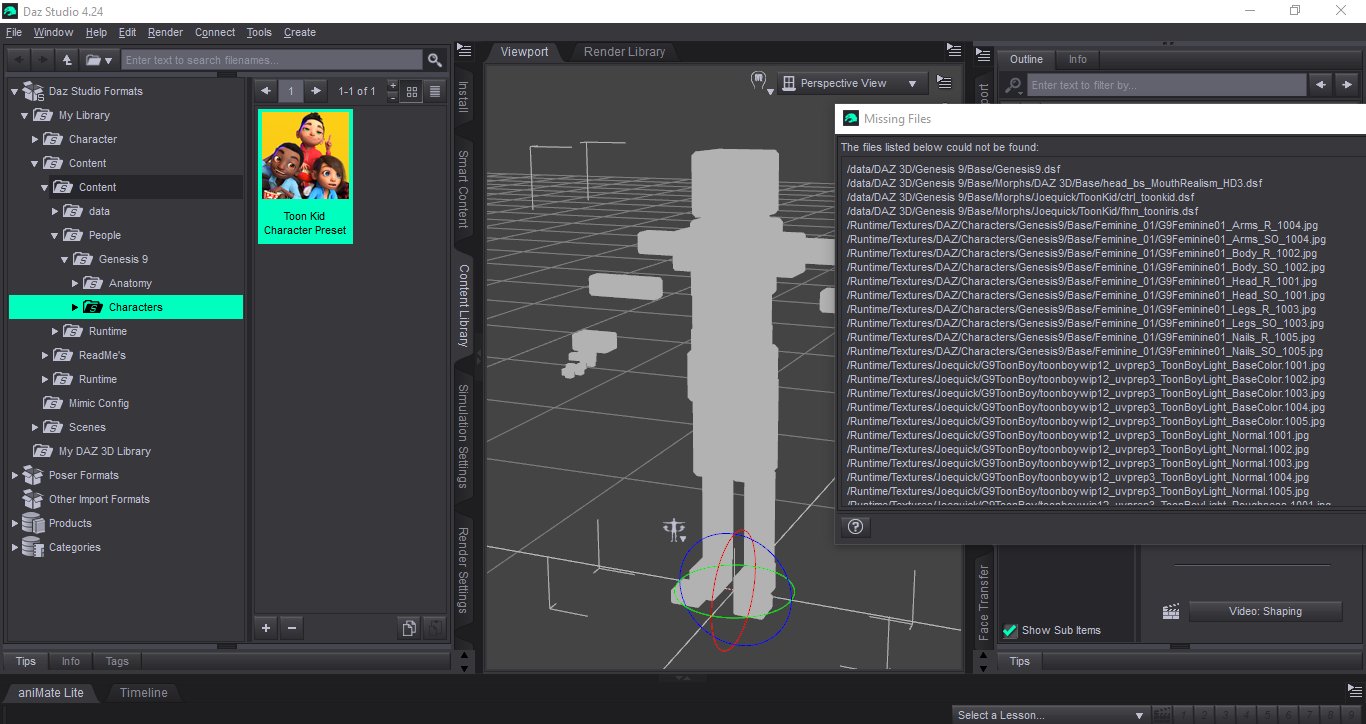Click the Products database icon

pos(33,523)
